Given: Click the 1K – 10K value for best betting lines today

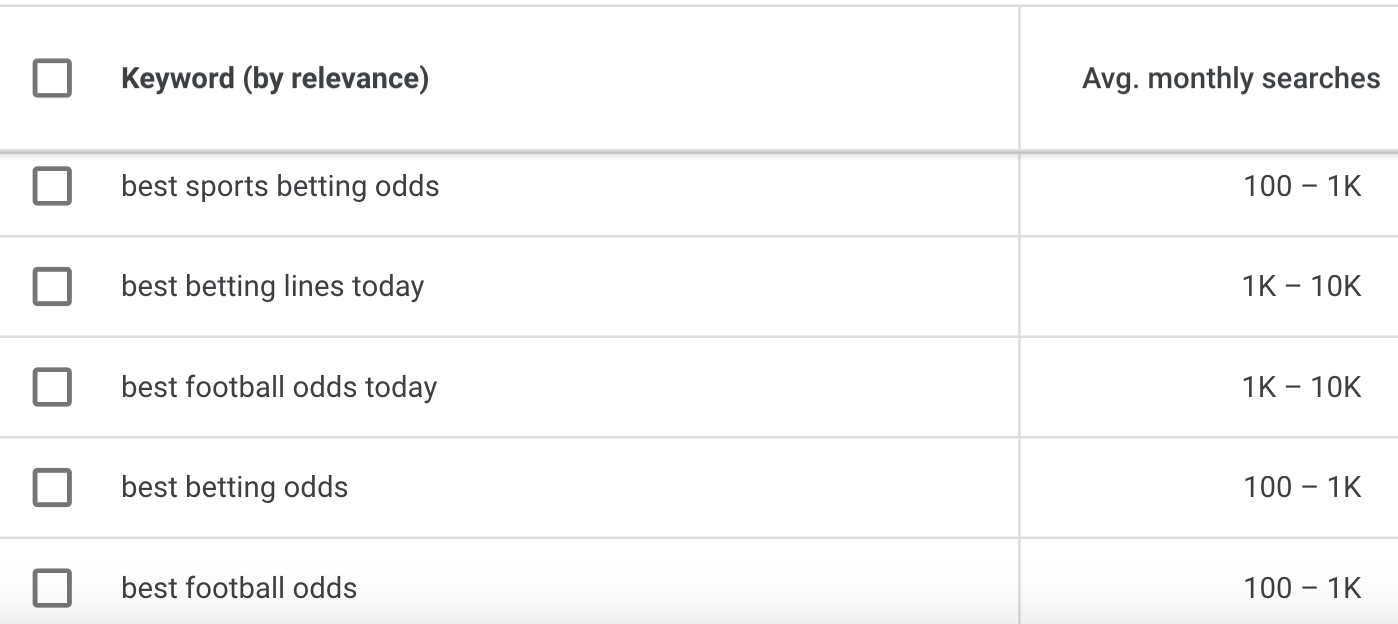Looking at the screenshot, I should [x=1301, y=287].
